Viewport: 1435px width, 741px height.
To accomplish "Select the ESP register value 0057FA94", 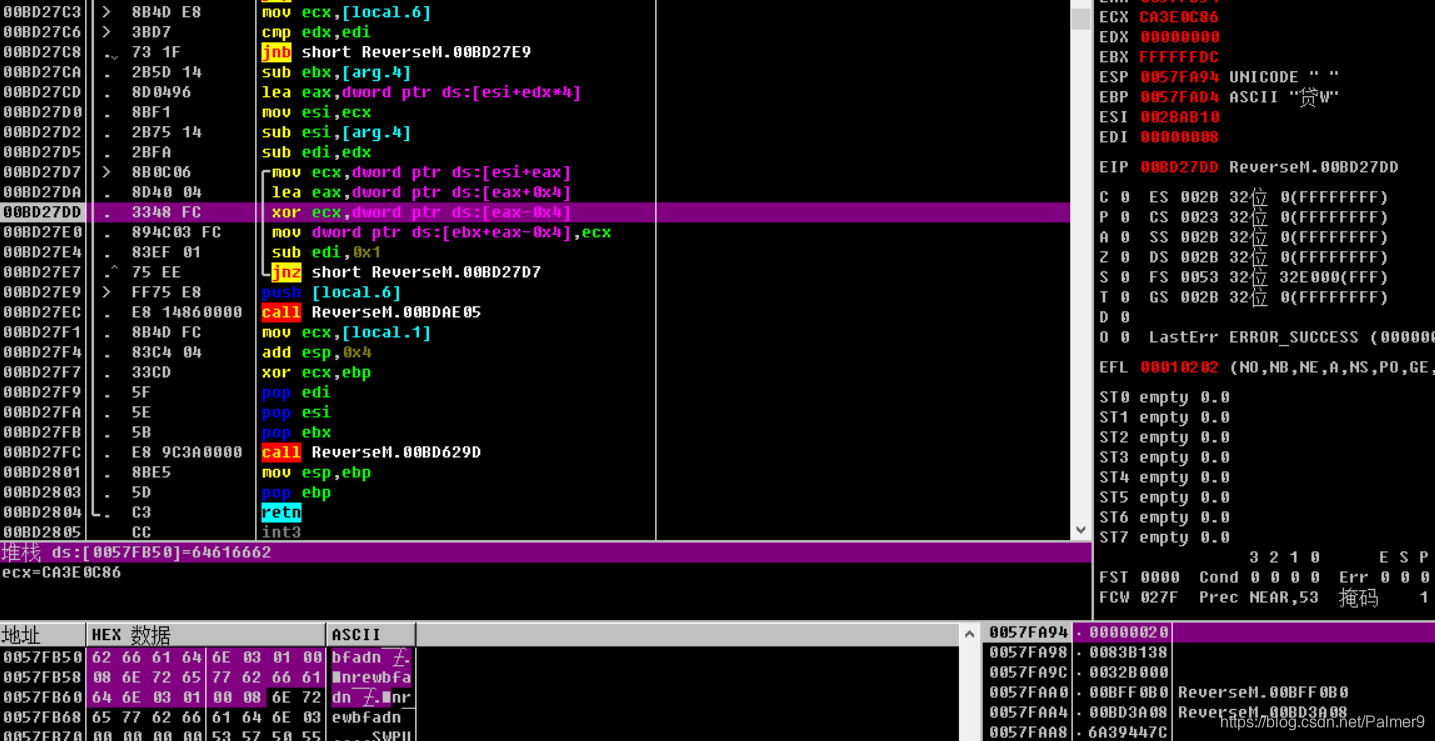I will [1179, 77].
